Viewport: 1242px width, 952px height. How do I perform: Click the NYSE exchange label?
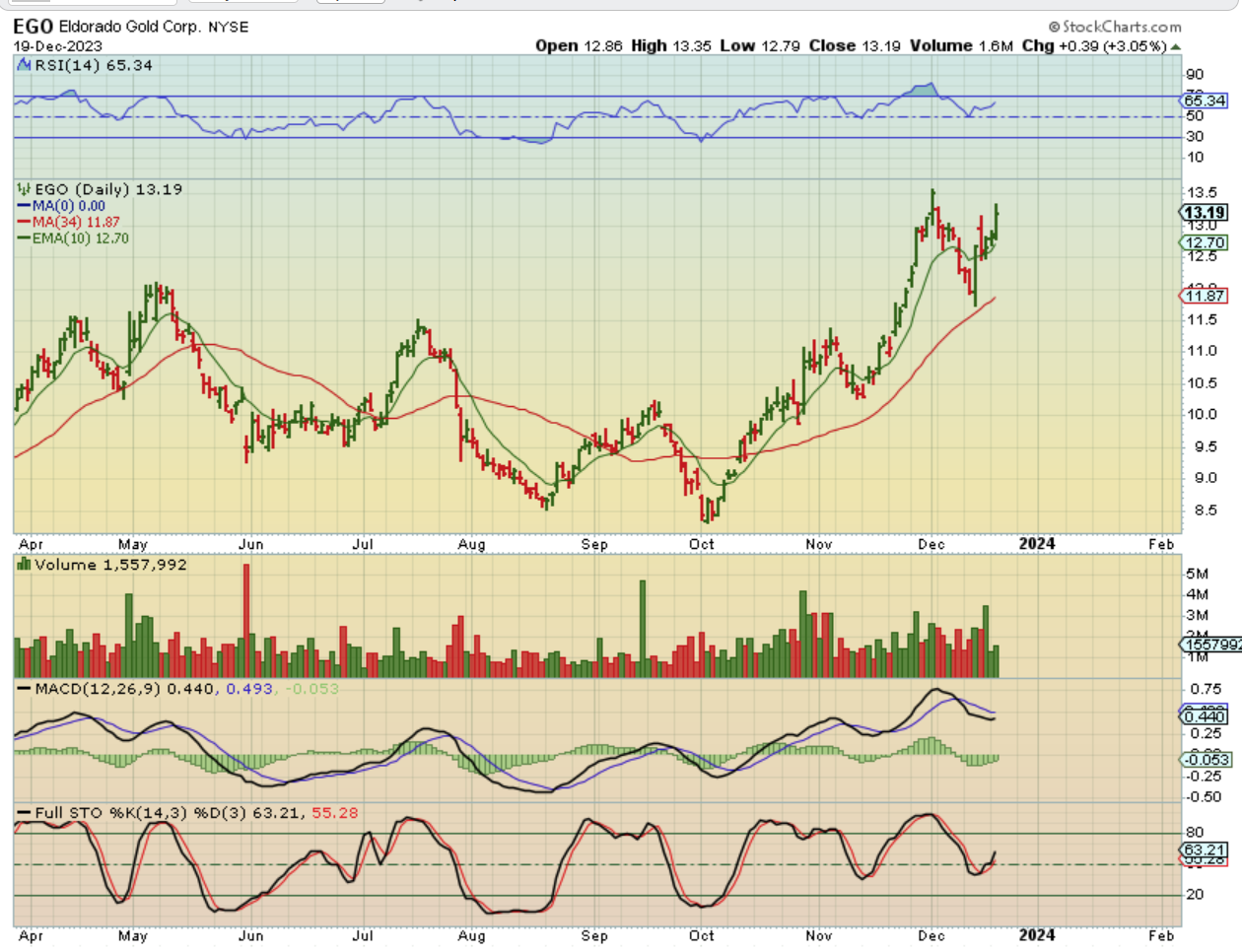[x=229, y=28]
